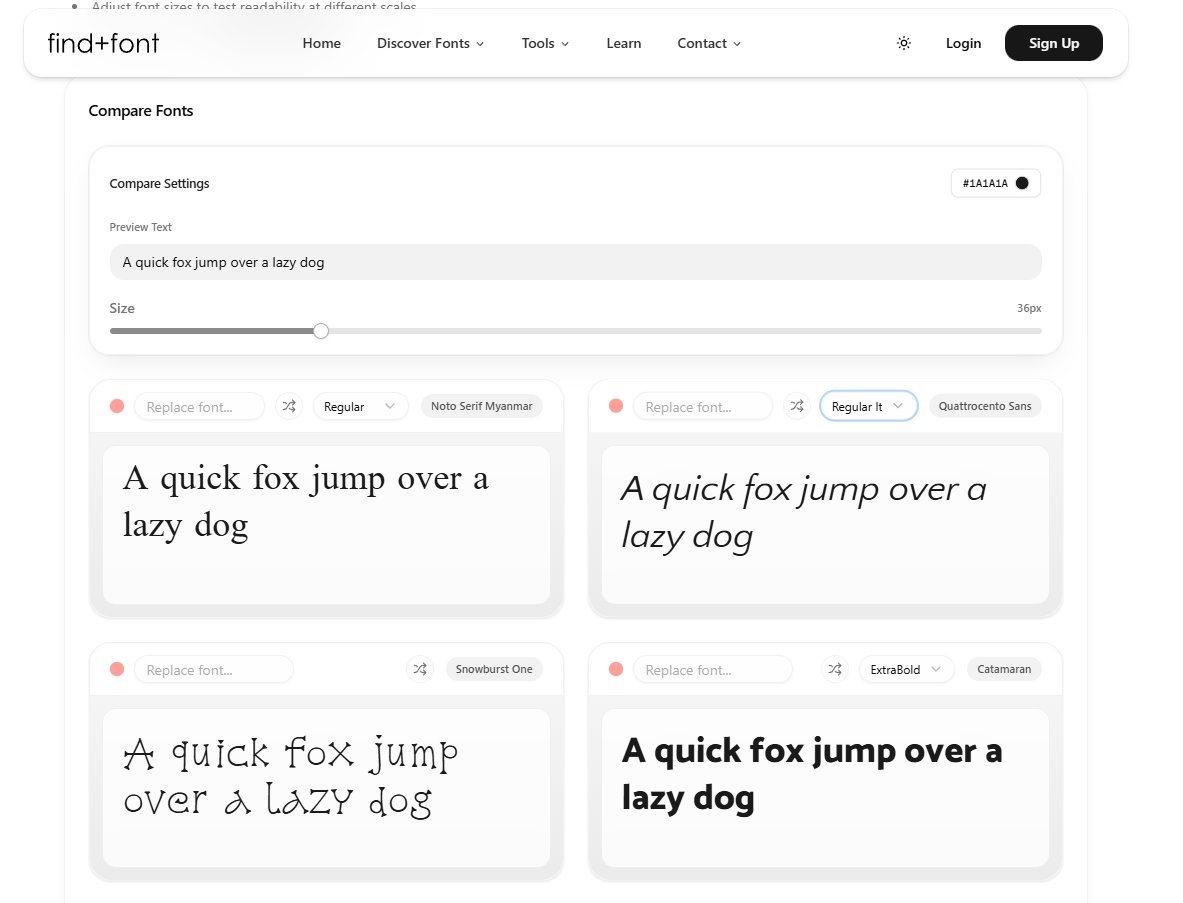
Task: Click the Compare Settings label
Action: pos(159,183)
